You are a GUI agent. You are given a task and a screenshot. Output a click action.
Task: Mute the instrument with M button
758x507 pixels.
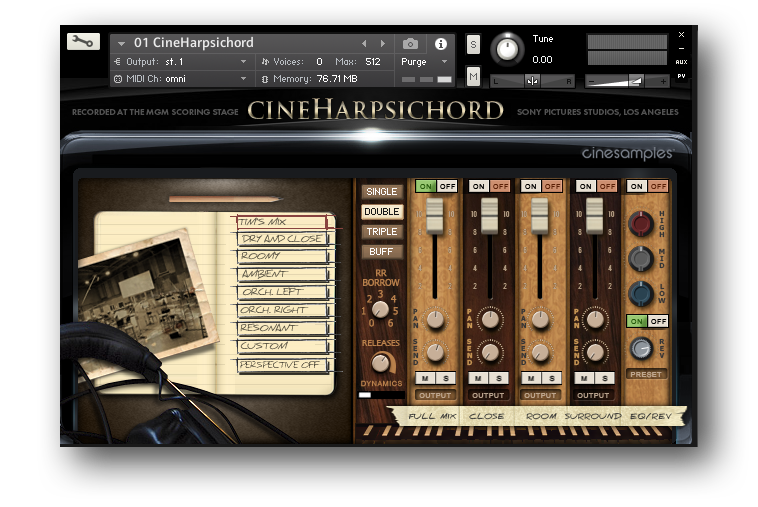(473, 76)
